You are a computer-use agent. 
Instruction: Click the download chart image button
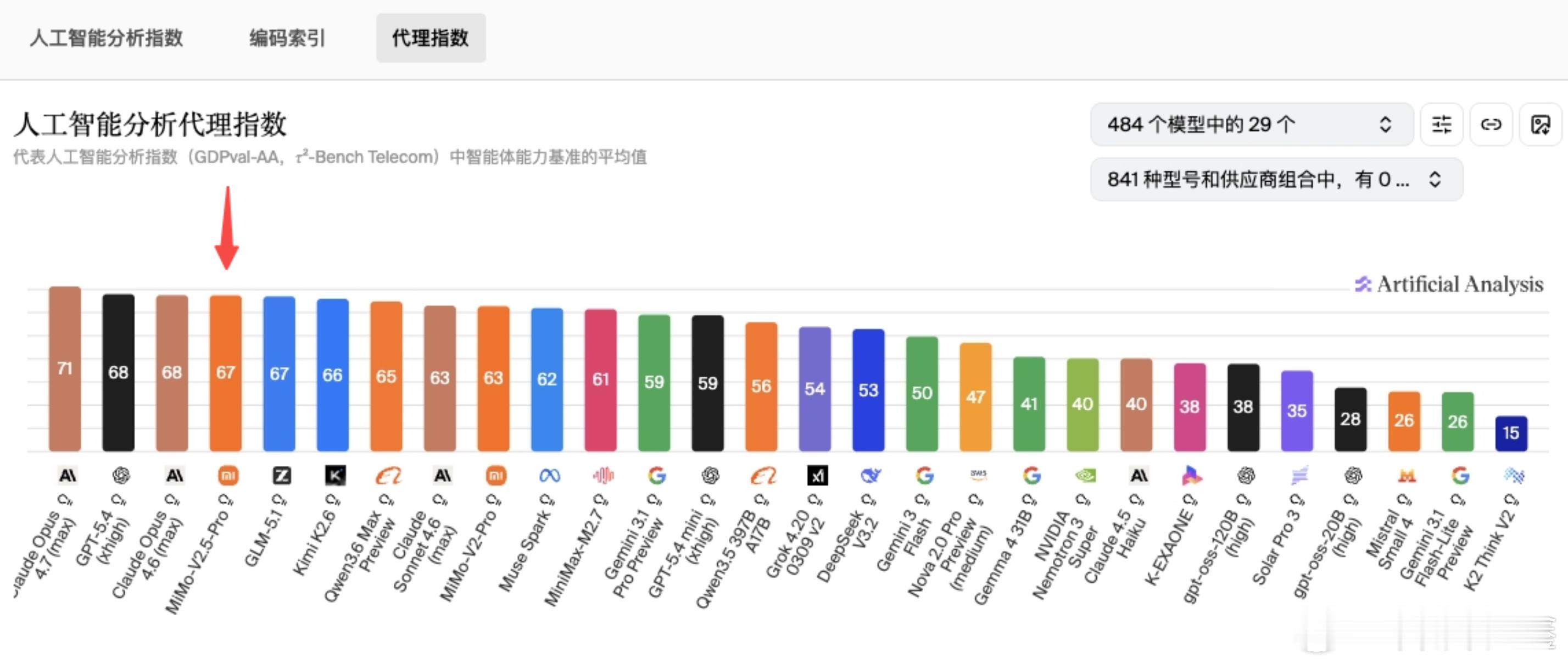(x=1542, y=125)
